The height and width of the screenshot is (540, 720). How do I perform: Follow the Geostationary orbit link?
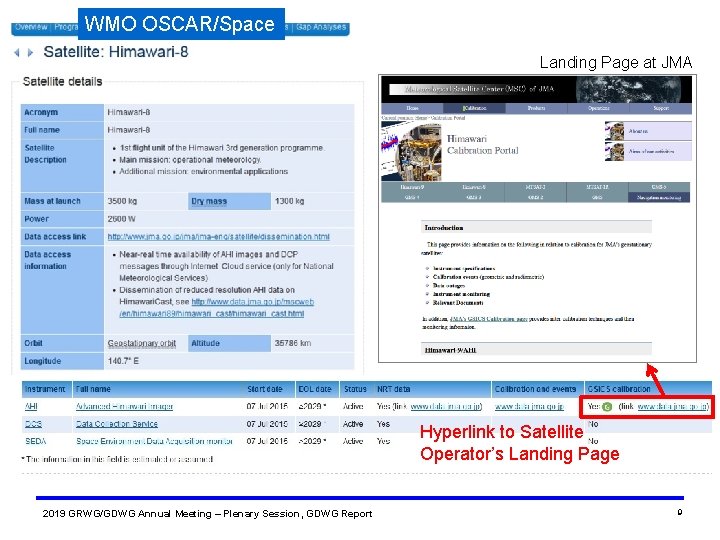[x=141, y=343]
